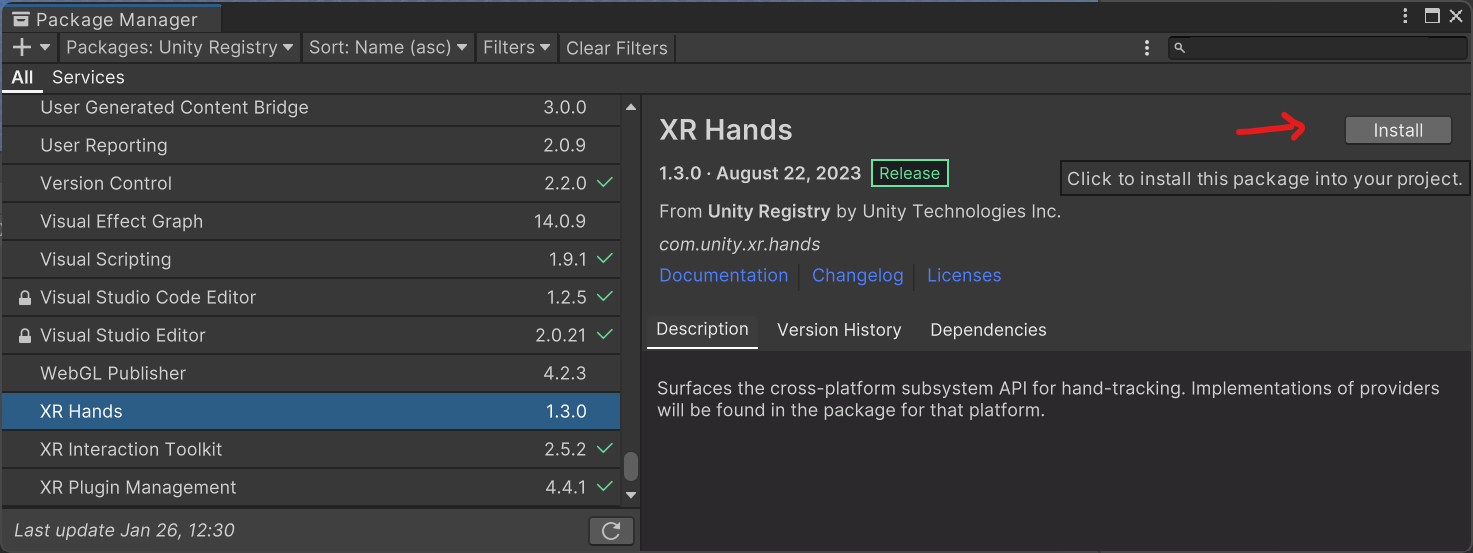Install the XR Hands package

(1397, 130)
